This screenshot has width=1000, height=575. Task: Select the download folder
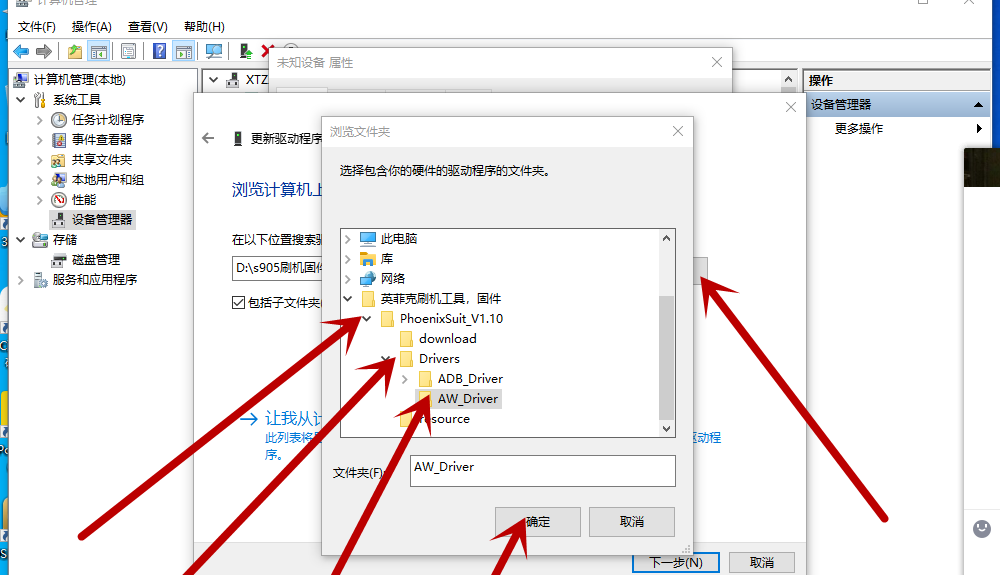click(x=448, y=338)
